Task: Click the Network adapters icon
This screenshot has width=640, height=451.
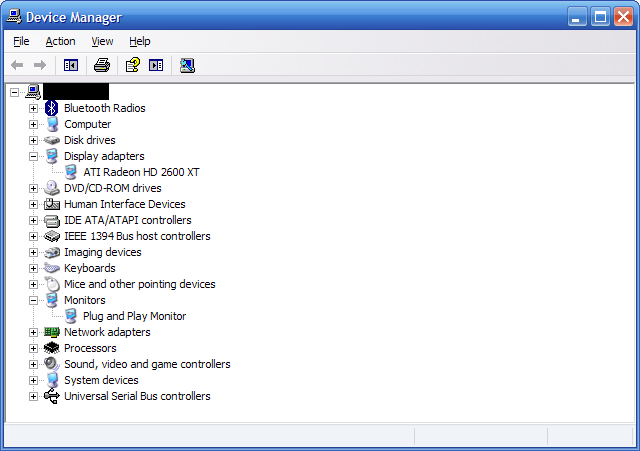Action: 52,332
